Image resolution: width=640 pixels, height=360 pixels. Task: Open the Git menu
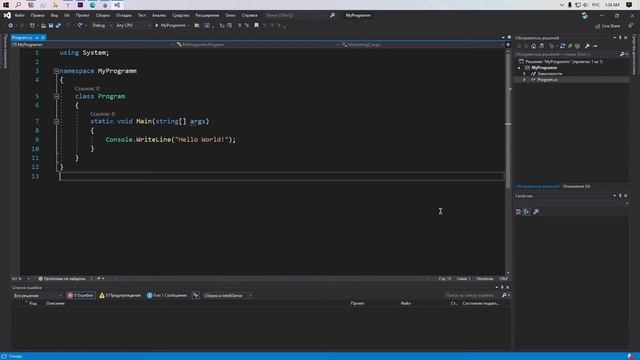pos(67,15)
